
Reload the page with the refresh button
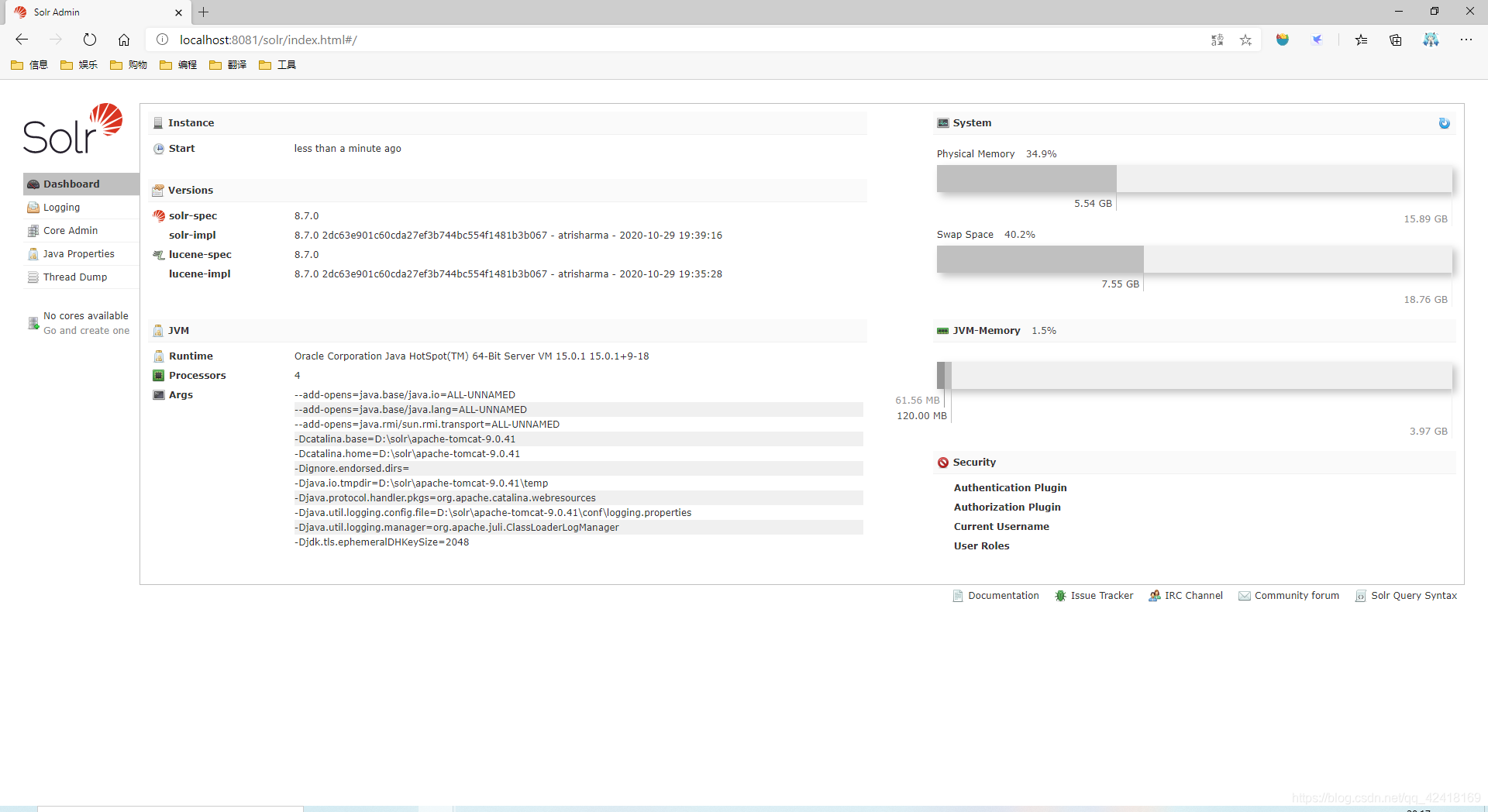click(90, 40)
